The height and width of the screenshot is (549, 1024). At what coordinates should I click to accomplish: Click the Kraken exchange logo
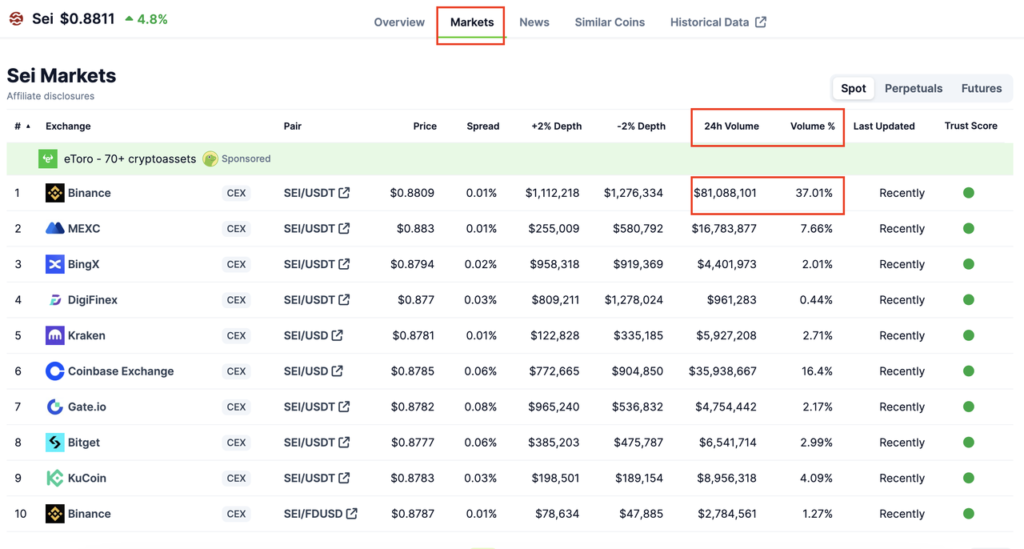coord(55,336)
